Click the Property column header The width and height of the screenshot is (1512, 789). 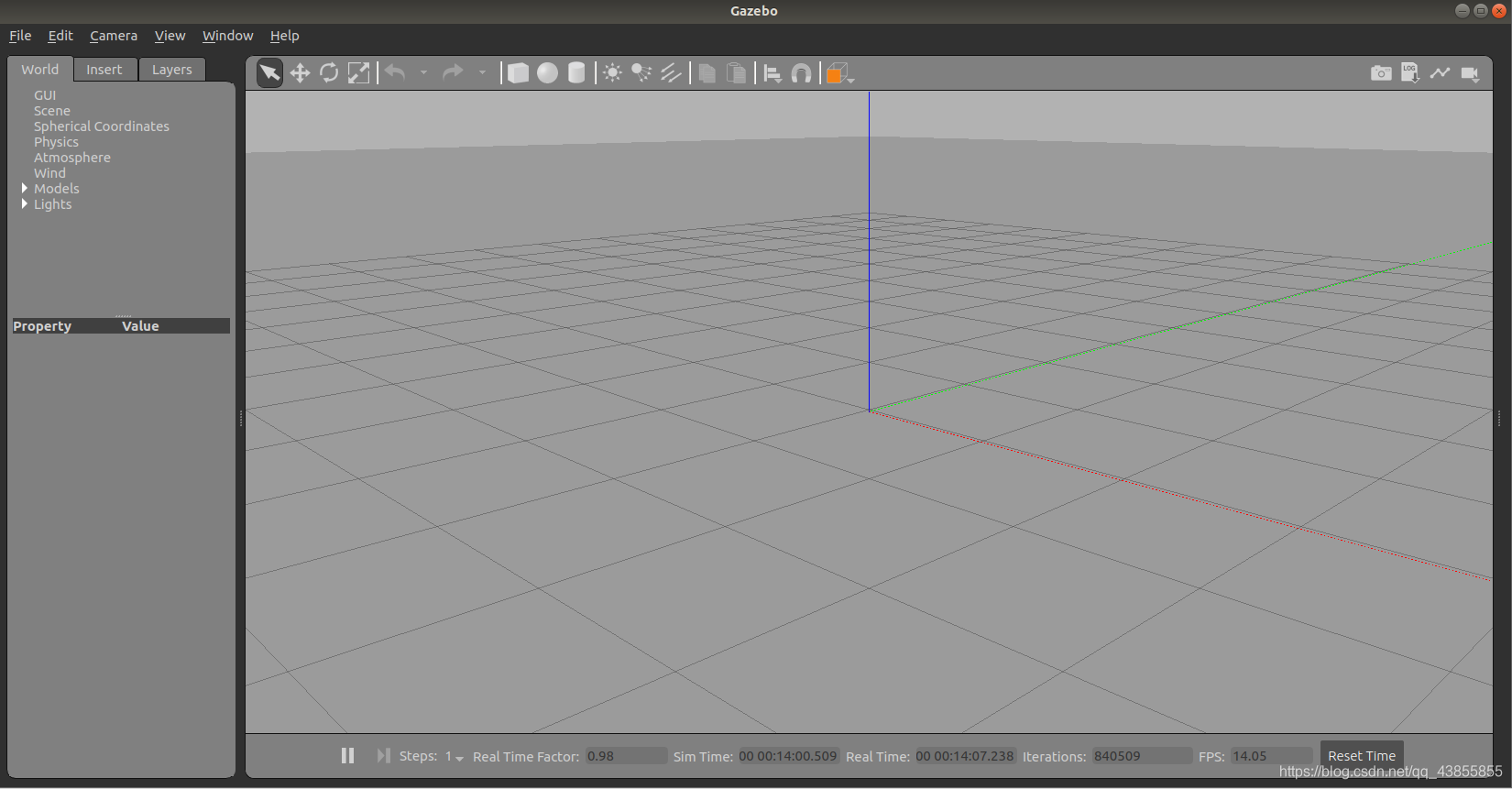coord(42,326)
